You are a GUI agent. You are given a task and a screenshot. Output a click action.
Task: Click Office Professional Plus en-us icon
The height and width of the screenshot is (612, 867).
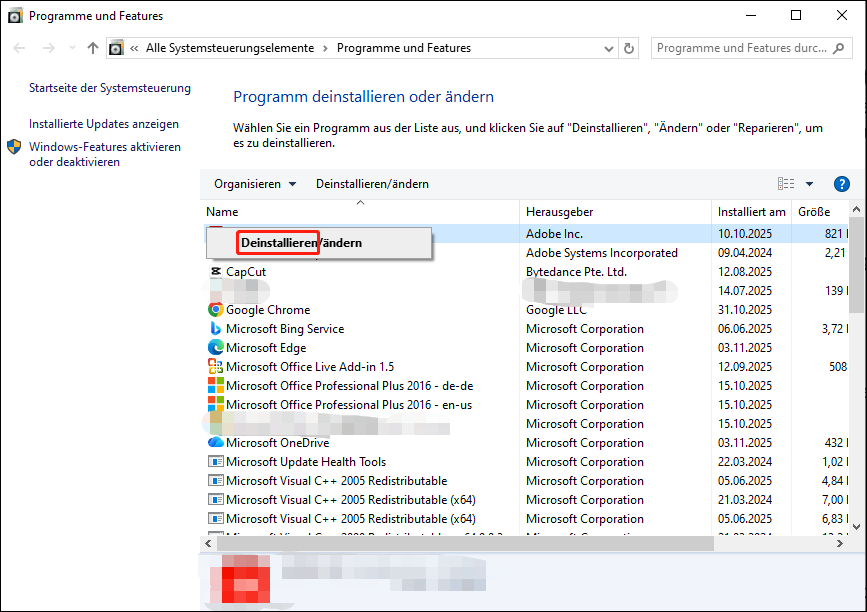216,405
